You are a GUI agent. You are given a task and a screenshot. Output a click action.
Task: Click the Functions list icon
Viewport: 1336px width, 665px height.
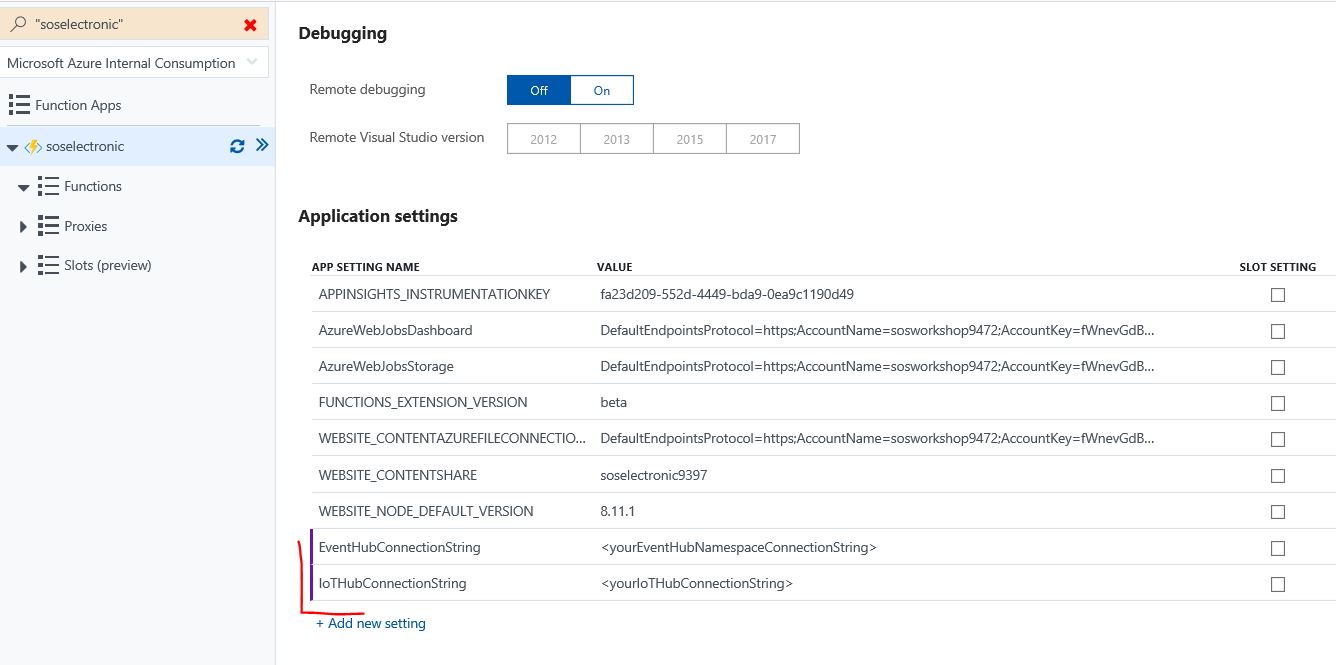48,186
